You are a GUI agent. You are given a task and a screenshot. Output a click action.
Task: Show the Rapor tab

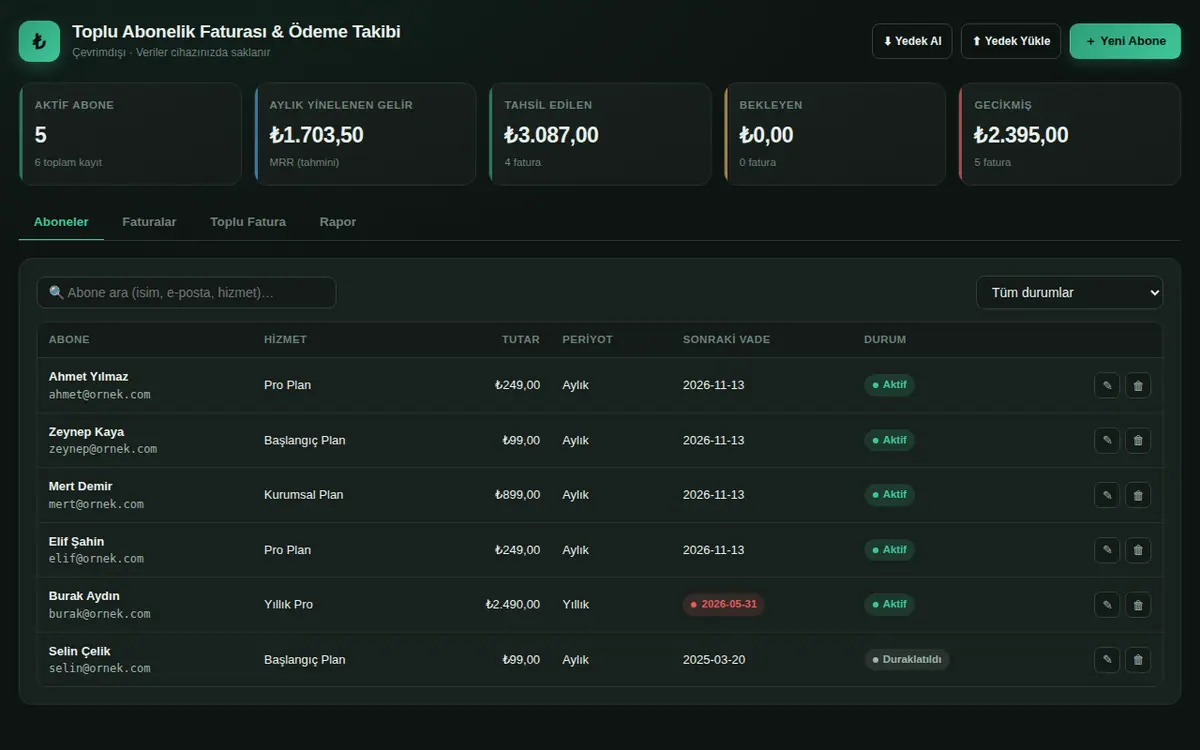pos(338,222)
